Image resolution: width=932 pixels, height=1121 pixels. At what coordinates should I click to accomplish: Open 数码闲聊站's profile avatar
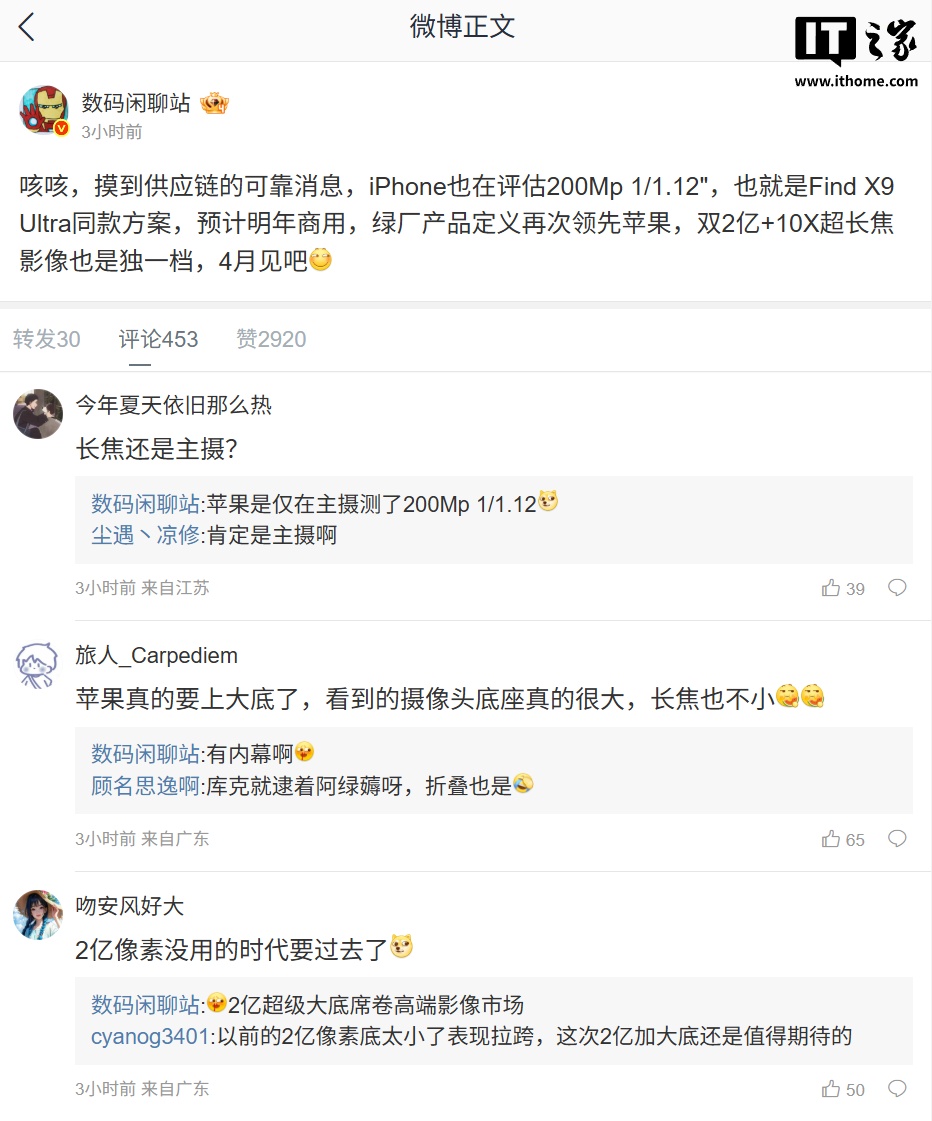pos(44,110)
